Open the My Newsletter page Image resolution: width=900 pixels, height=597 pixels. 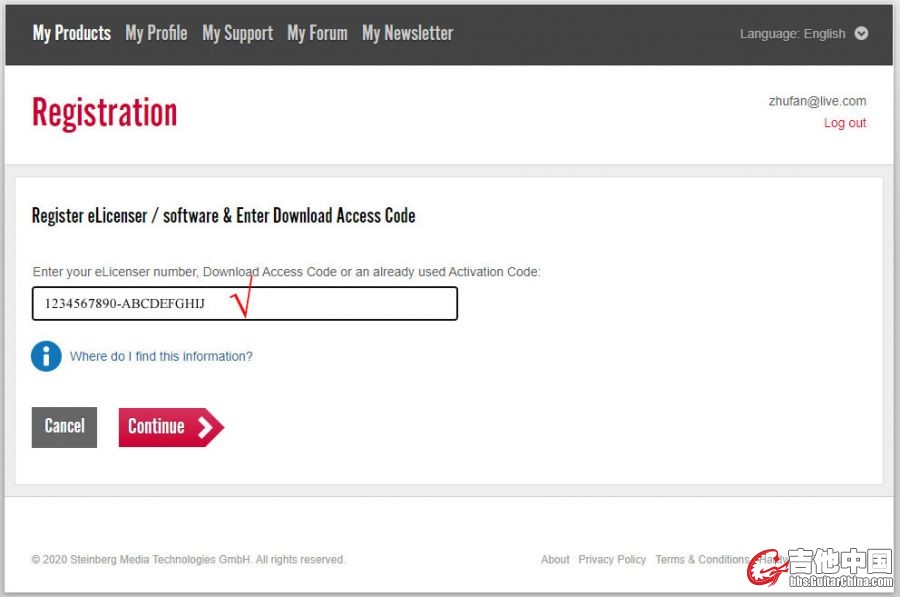(x=408, y=33)
